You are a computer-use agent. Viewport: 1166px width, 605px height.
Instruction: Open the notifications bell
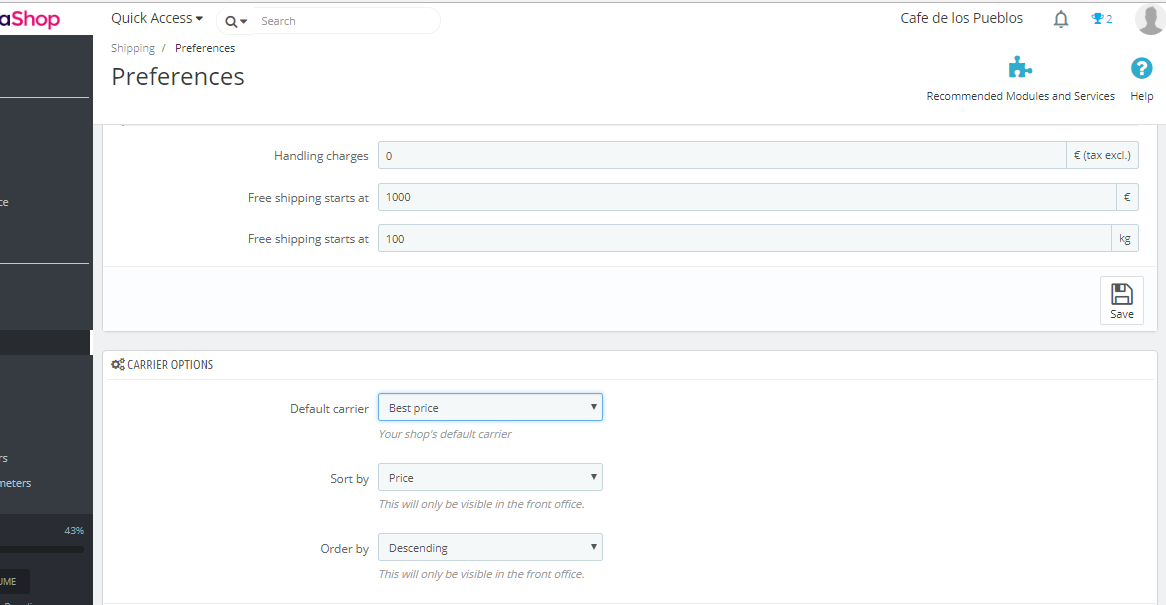(x=1061, y=19)
